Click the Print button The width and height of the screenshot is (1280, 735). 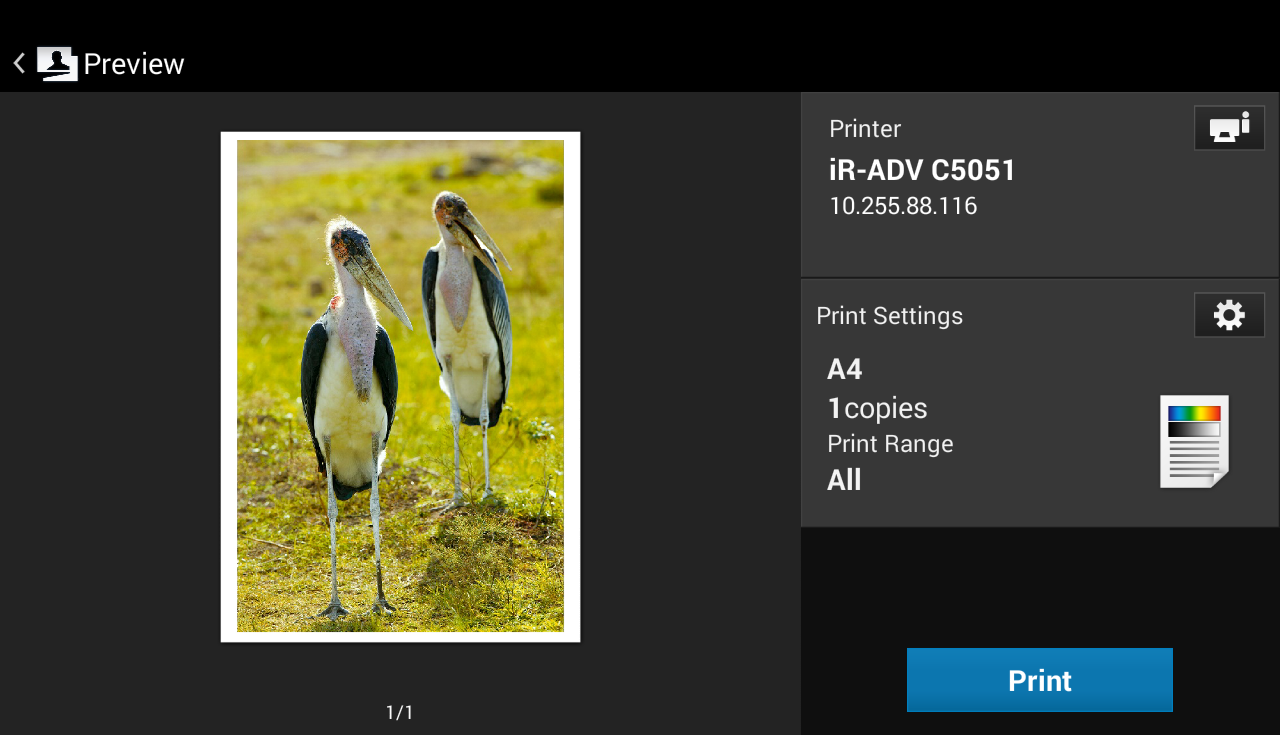[1039, 680]
